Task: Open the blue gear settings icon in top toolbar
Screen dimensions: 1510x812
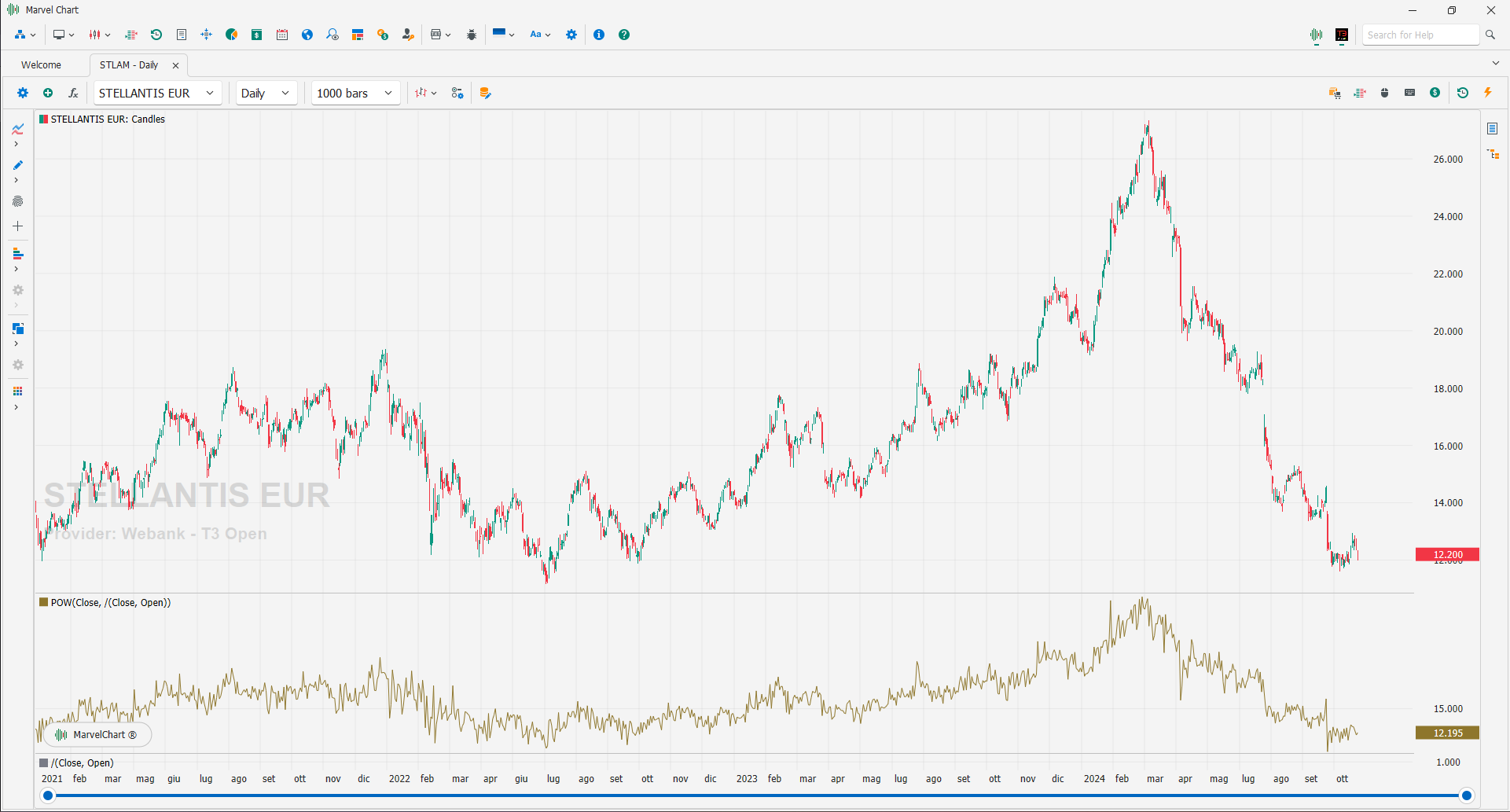Action: [x=571, y=35]
